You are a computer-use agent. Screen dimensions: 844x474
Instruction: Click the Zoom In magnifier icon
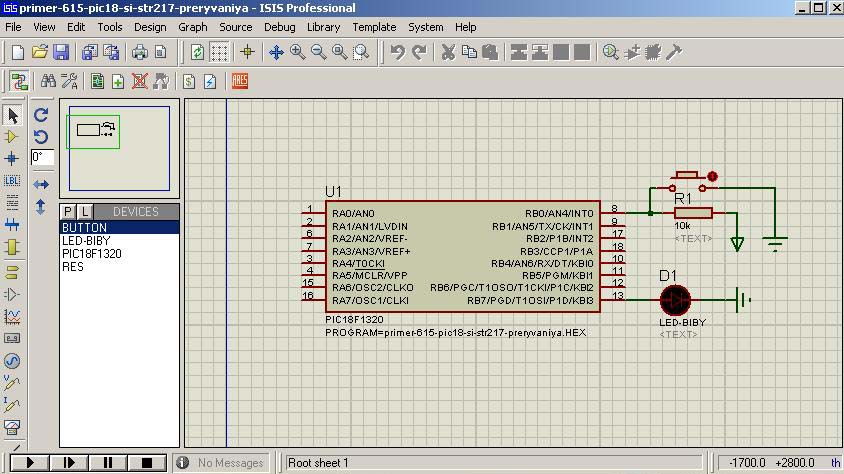pyautogui.click(x=297, y=52)
